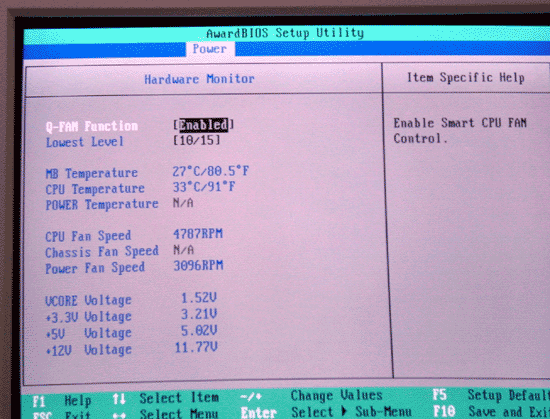This screenshot has width=550, height=419.
Task: Click the 4787RPM fan speed value
Action: 198,234
